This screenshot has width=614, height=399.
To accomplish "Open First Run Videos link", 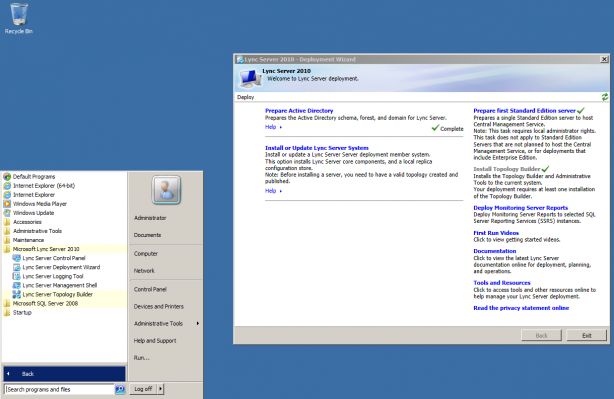I will point(496,233).
